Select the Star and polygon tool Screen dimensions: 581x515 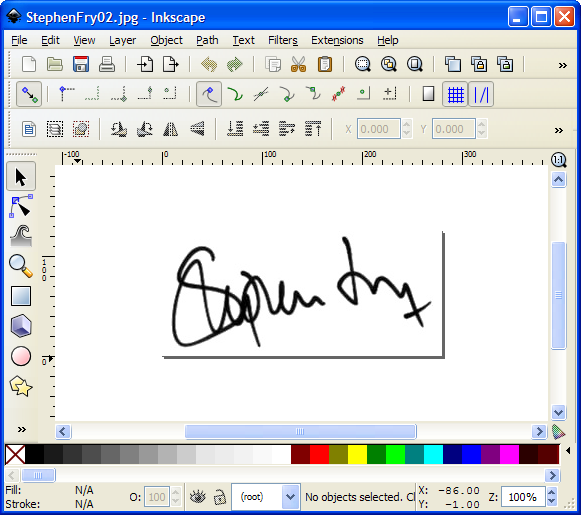coord(21,386)
